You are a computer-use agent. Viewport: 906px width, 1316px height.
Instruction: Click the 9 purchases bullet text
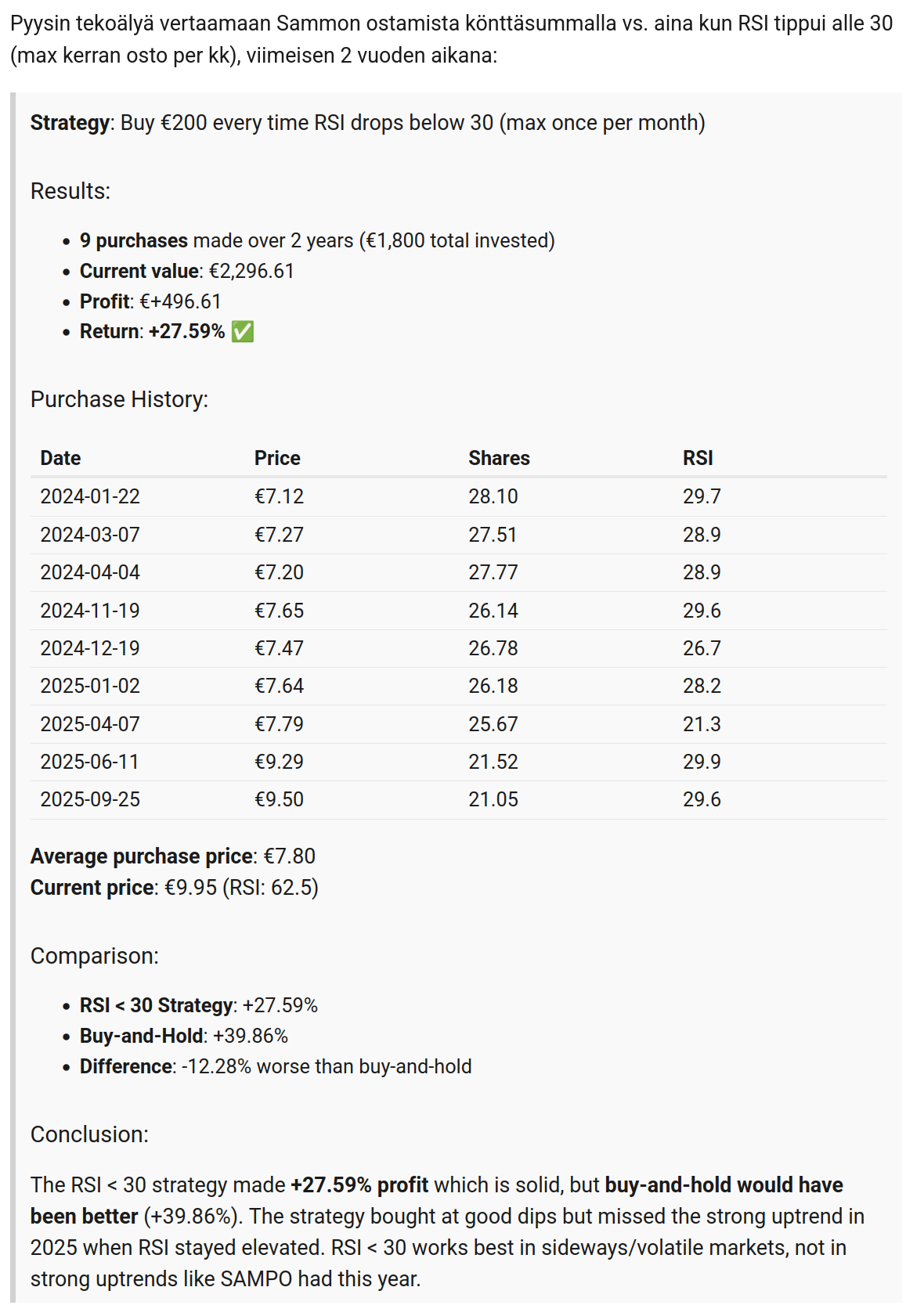click(x=316, y=240)
